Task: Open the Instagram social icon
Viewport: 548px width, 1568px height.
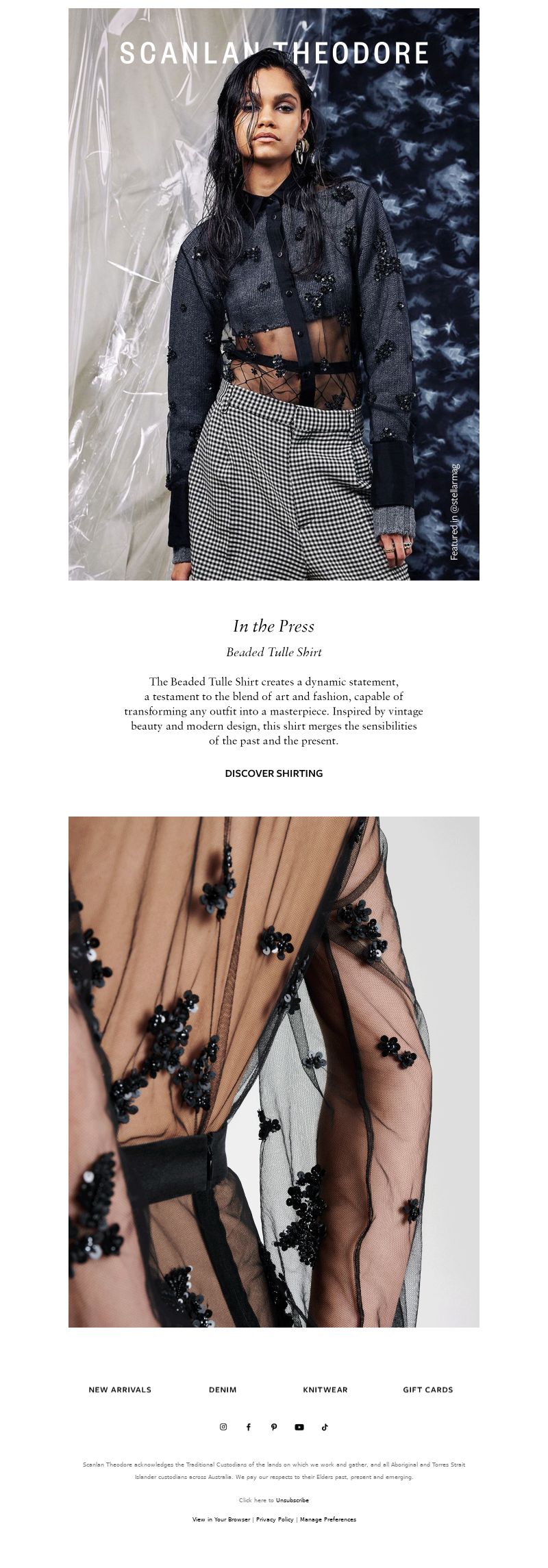Action: coord(223,1427)
